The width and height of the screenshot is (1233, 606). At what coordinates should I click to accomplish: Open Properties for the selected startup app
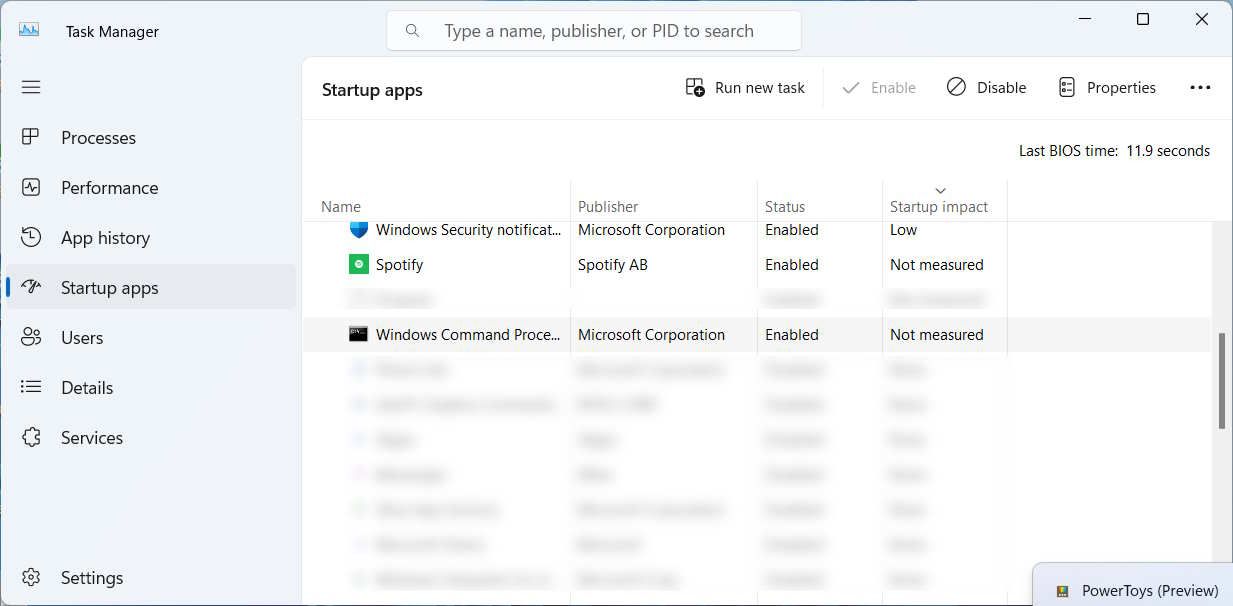1107,87
